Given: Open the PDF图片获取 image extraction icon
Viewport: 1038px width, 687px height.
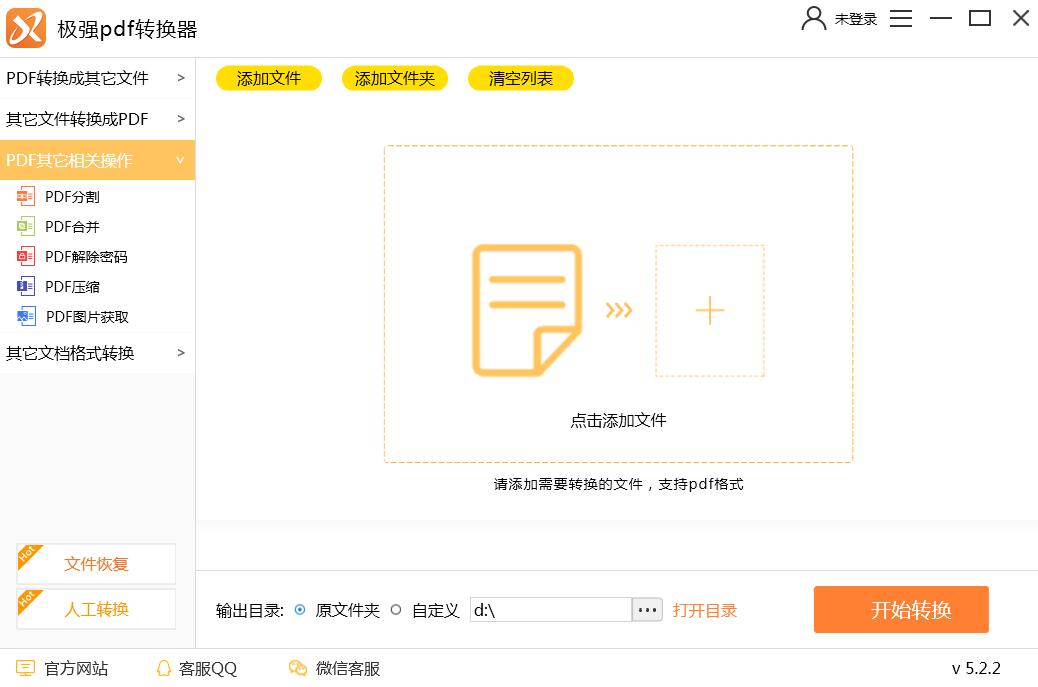Looking at the screenshot, I should [26, 317].
